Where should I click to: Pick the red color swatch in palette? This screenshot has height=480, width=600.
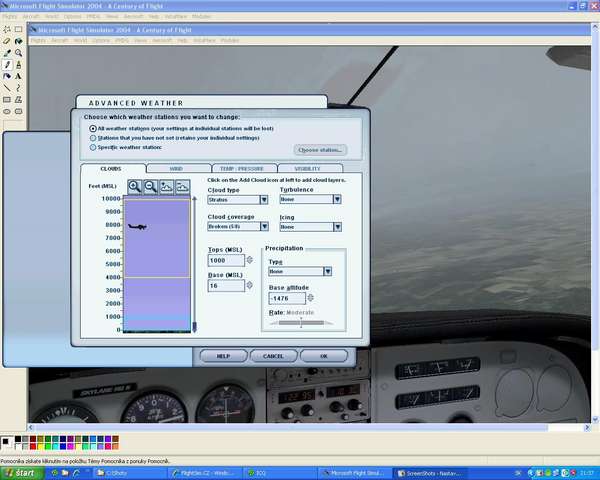(33, 446)
